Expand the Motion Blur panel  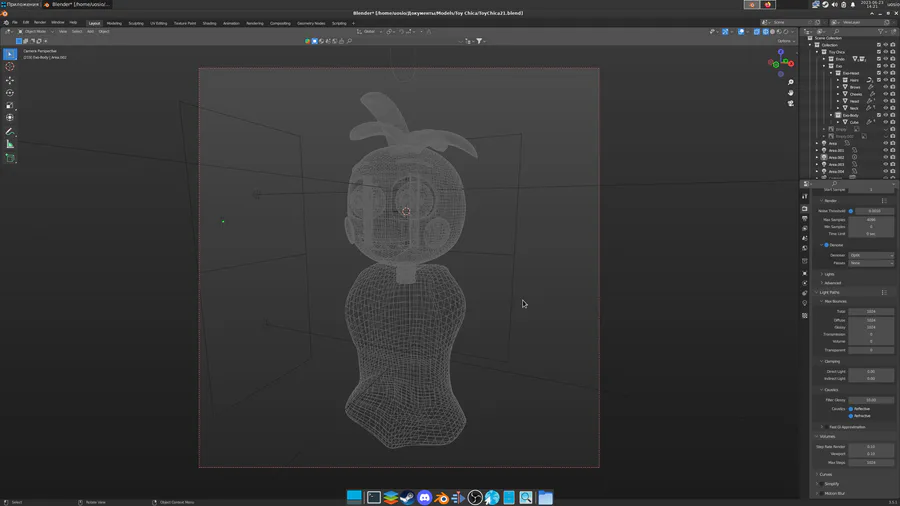click(x=832, y=493)
